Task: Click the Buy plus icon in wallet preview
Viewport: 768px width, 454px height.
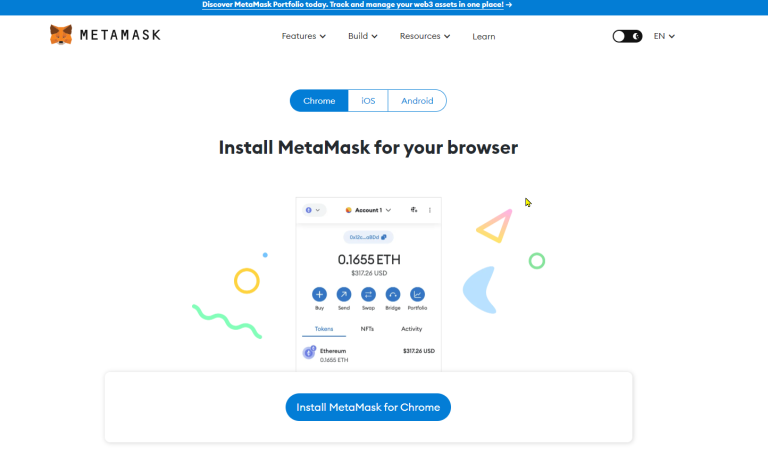Action: click(319, 294)
